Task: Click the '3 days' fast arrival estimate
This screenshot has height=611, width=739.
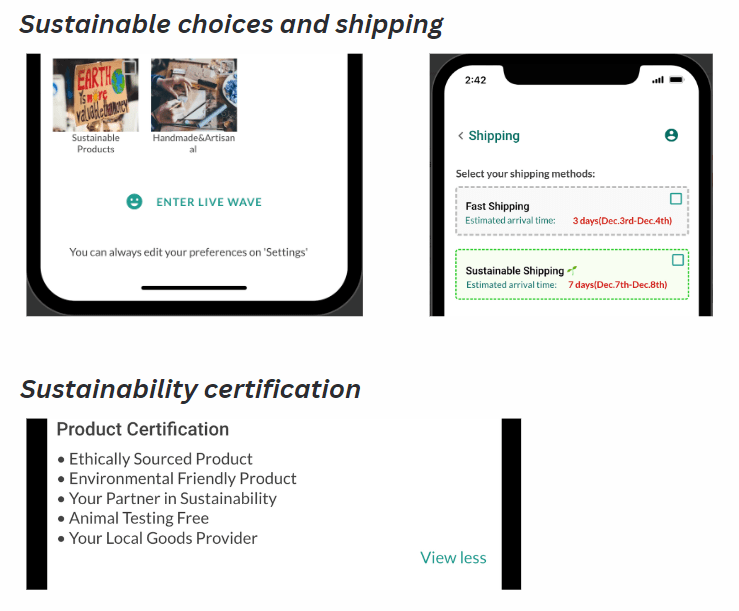Action: 622,220
